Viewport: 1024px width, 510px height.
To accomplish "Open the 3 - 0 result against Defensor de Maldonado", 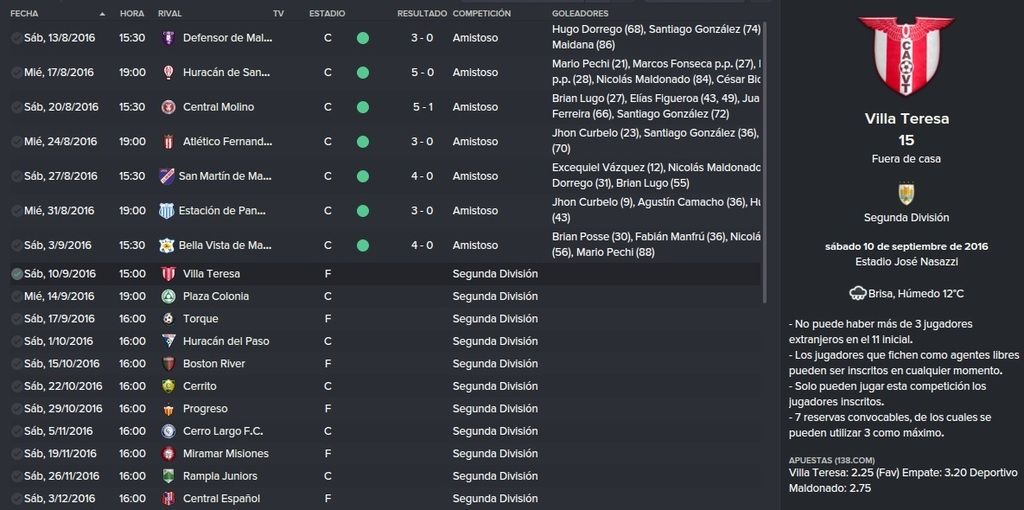I will click(x=423, y=38).
